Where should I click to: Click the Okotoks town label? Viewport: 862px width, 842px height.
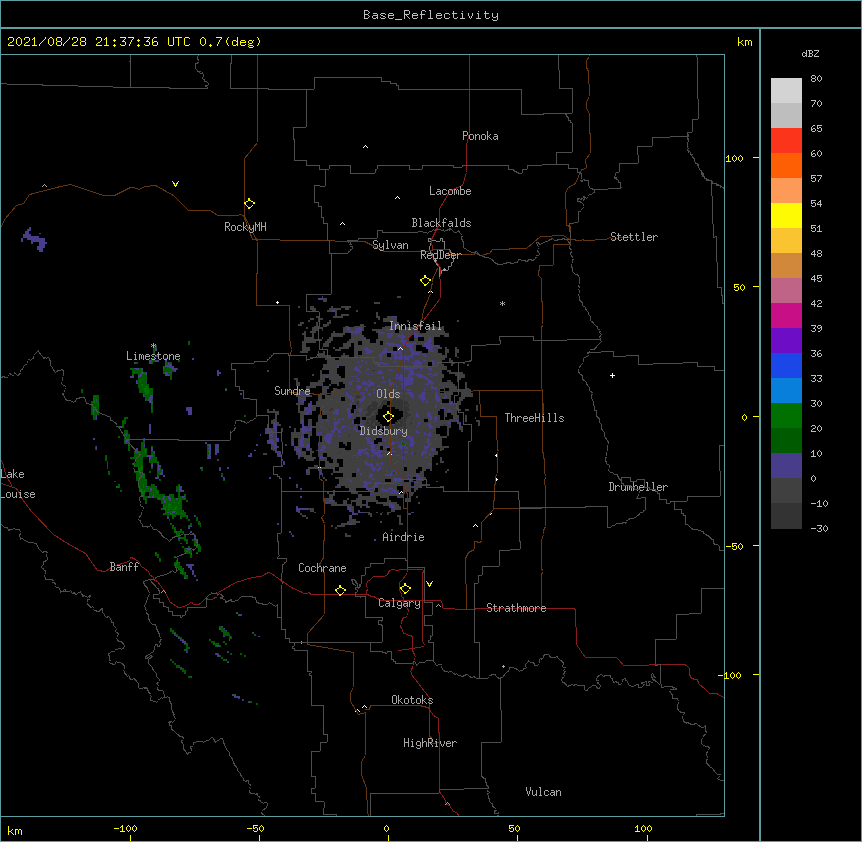412,700
